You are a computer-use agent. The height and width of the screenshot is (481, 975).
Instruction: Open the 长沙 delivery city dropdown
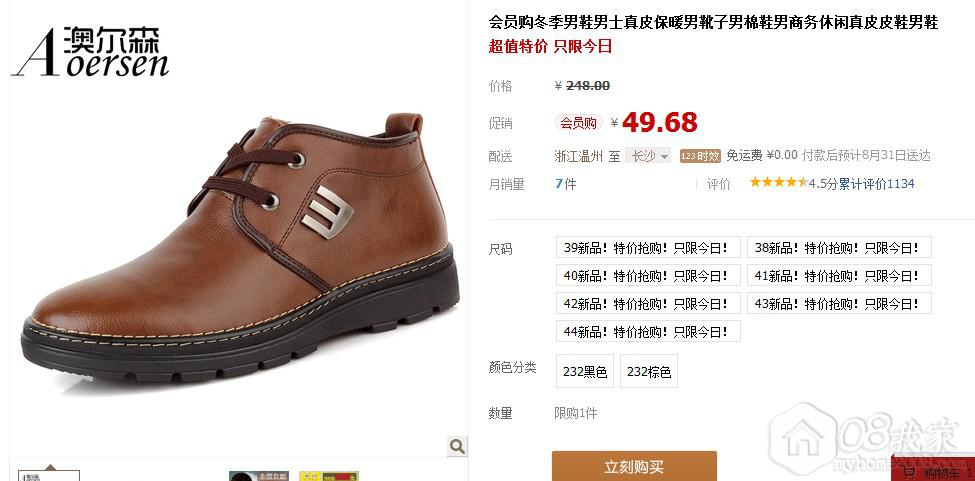point(648,156)
